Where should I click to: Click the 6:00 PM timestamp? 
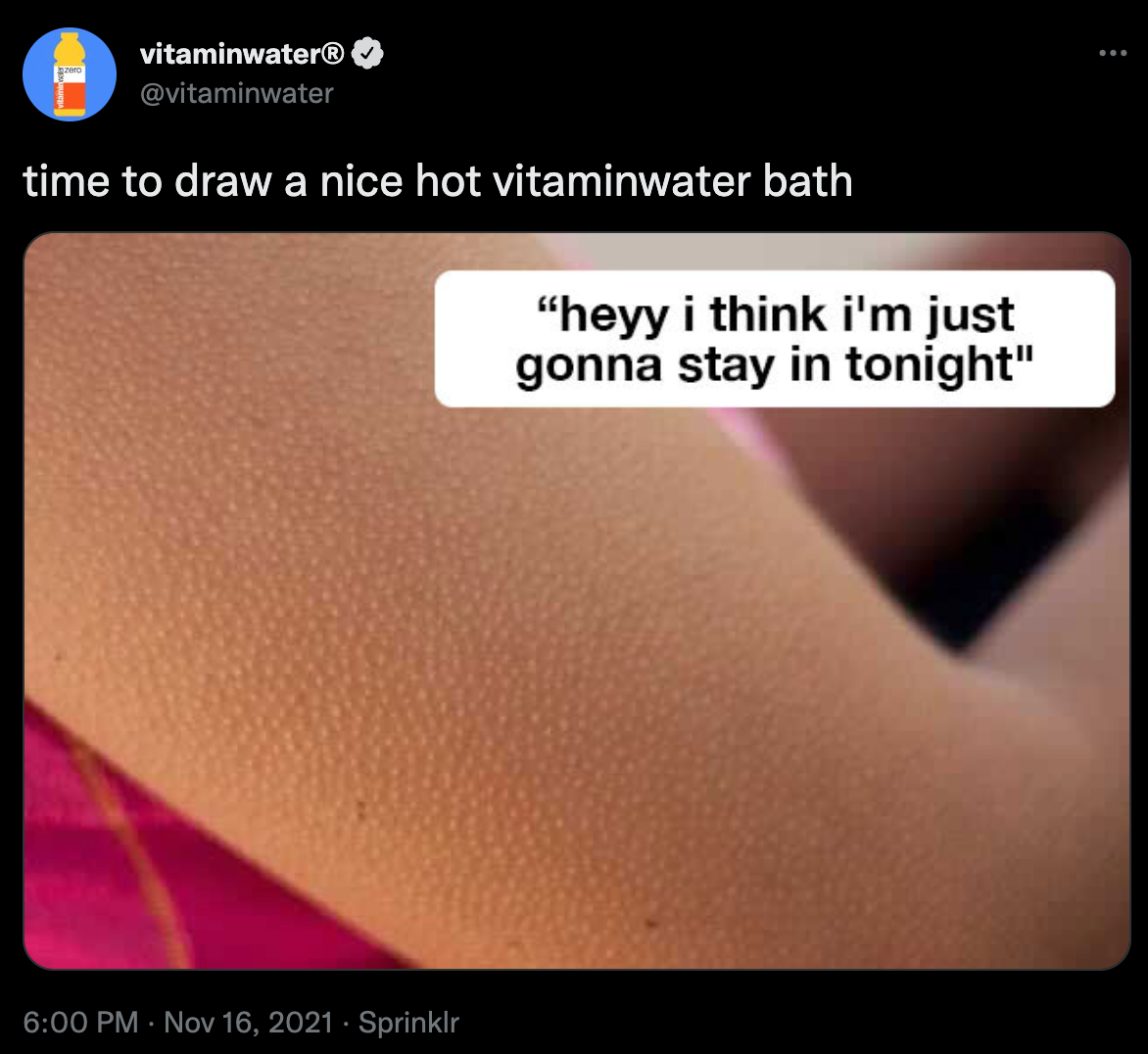[80, 1023]
